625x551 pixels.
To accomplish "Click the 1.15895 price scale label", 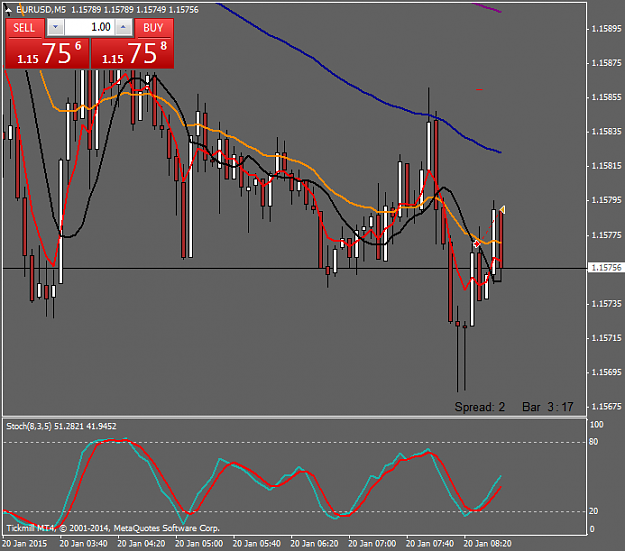I will 607,29.
